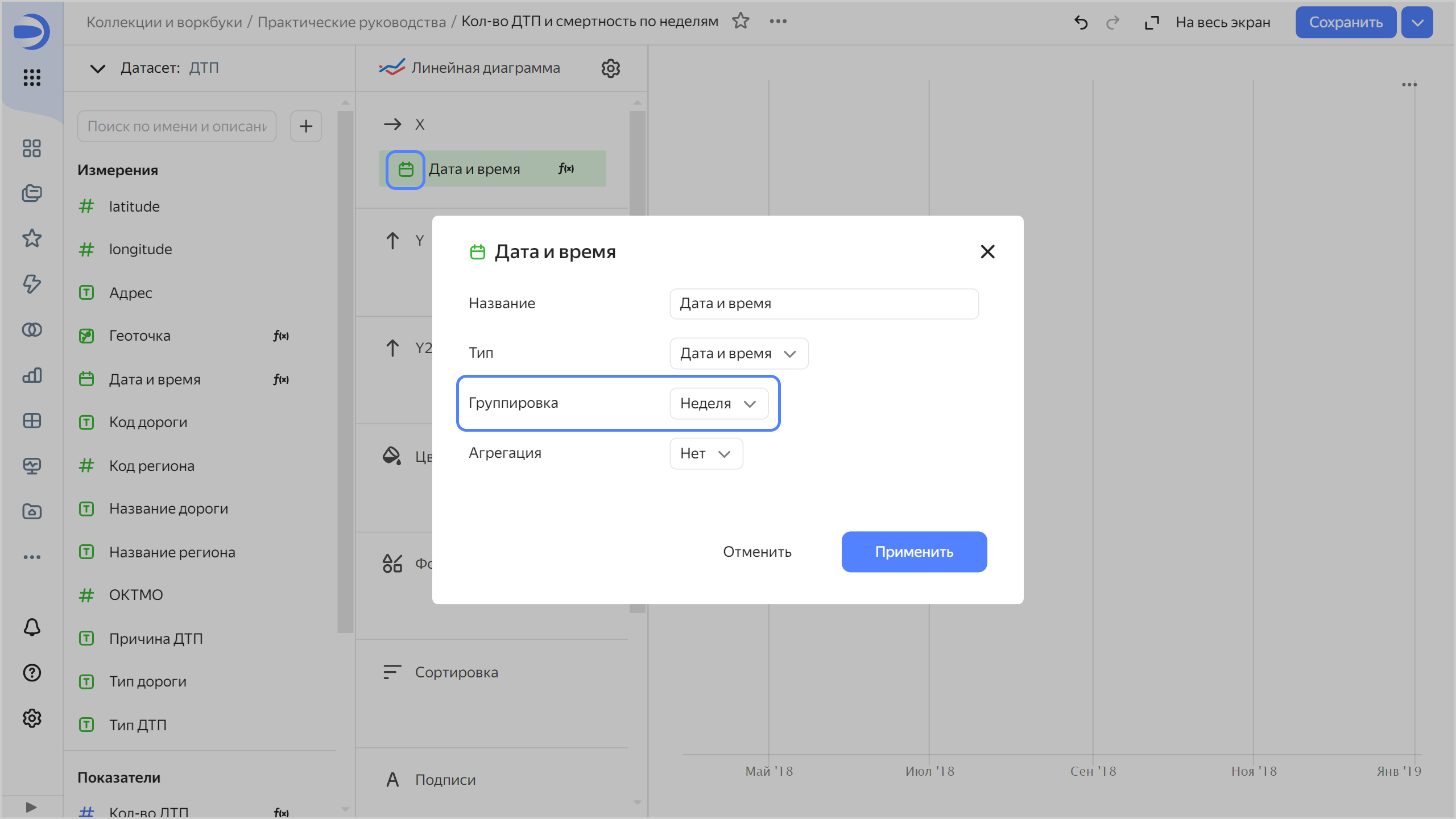Open the services grid icon in sidebar
Image resolution: width=1456 pixels, height=819 pixels.
click(x=32, y=77)
